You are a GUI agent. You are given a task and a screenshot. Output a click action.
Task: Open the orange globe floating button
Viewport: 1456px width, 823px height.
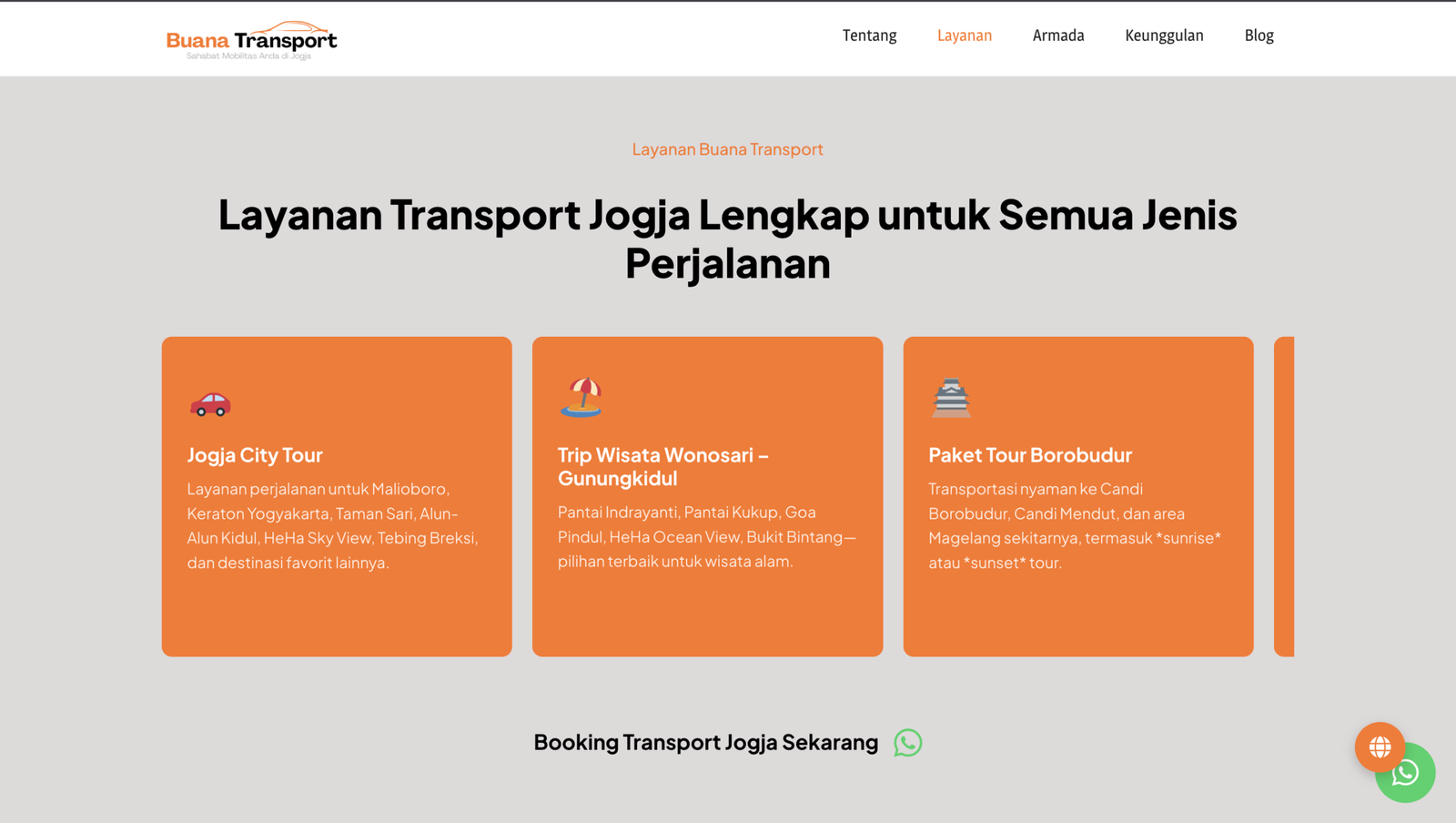(1379, 746)
